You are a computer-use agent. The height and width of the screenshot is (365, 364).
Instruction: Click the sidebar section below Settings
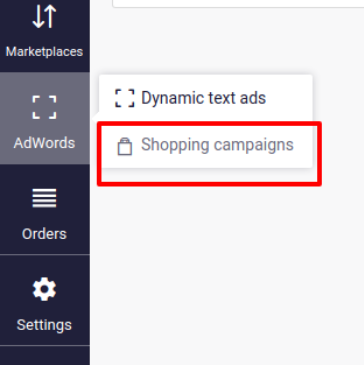click(45, 355)
